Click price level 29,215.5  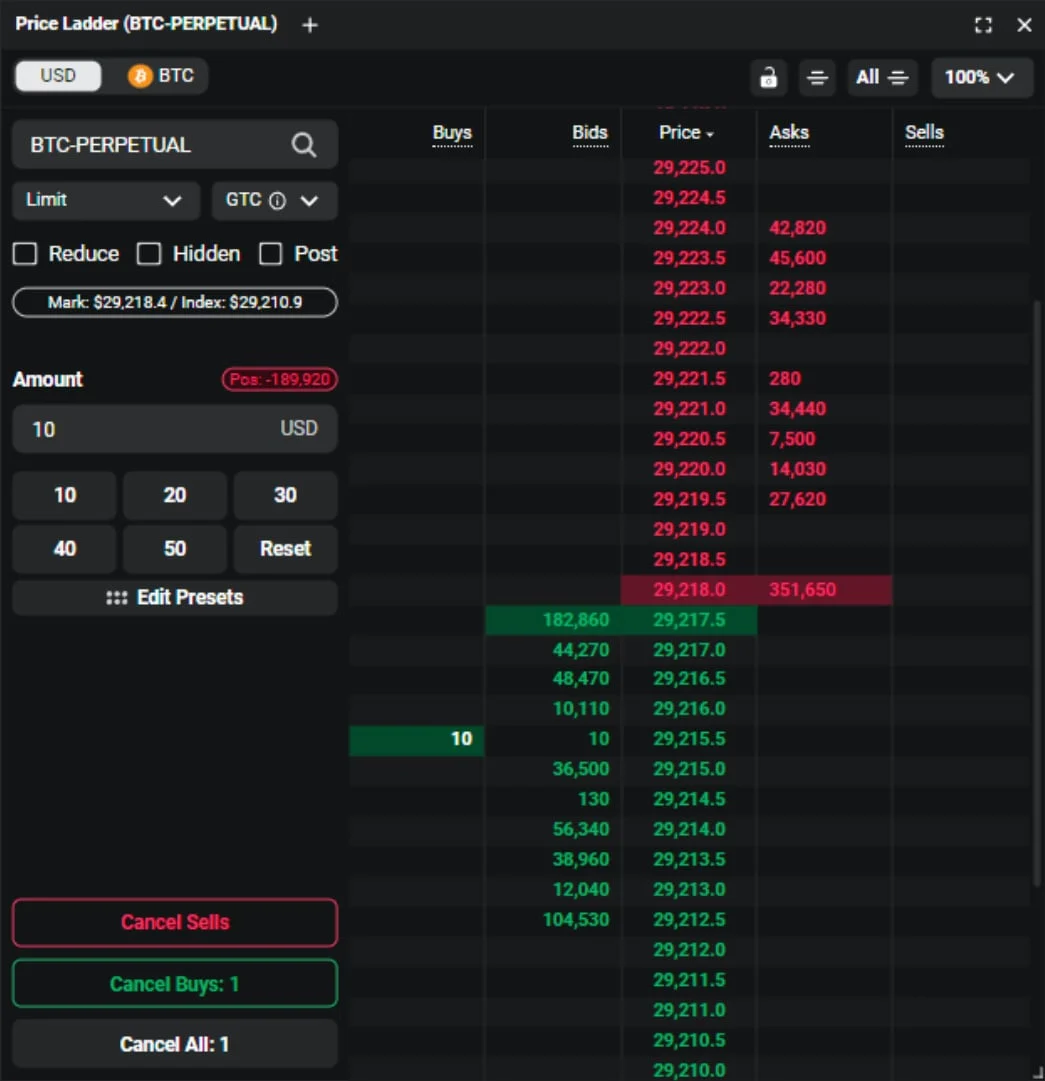[x=689, y=739]
